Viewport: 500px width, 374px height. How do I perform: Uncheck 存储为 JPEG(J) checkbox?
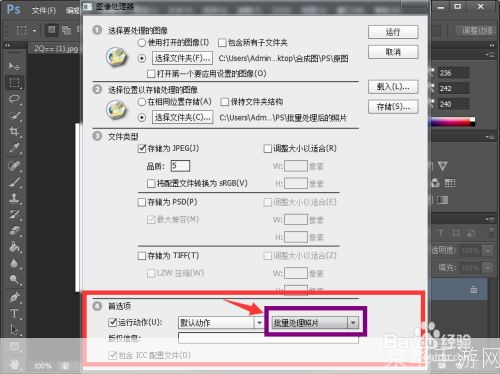pos(142,148)
